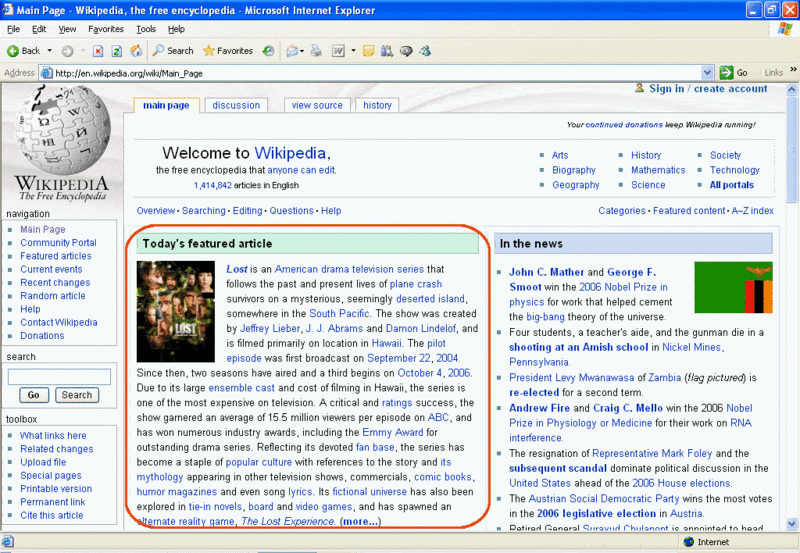
Task: Expand the Address bar dropdown
Action: (707, 73)
